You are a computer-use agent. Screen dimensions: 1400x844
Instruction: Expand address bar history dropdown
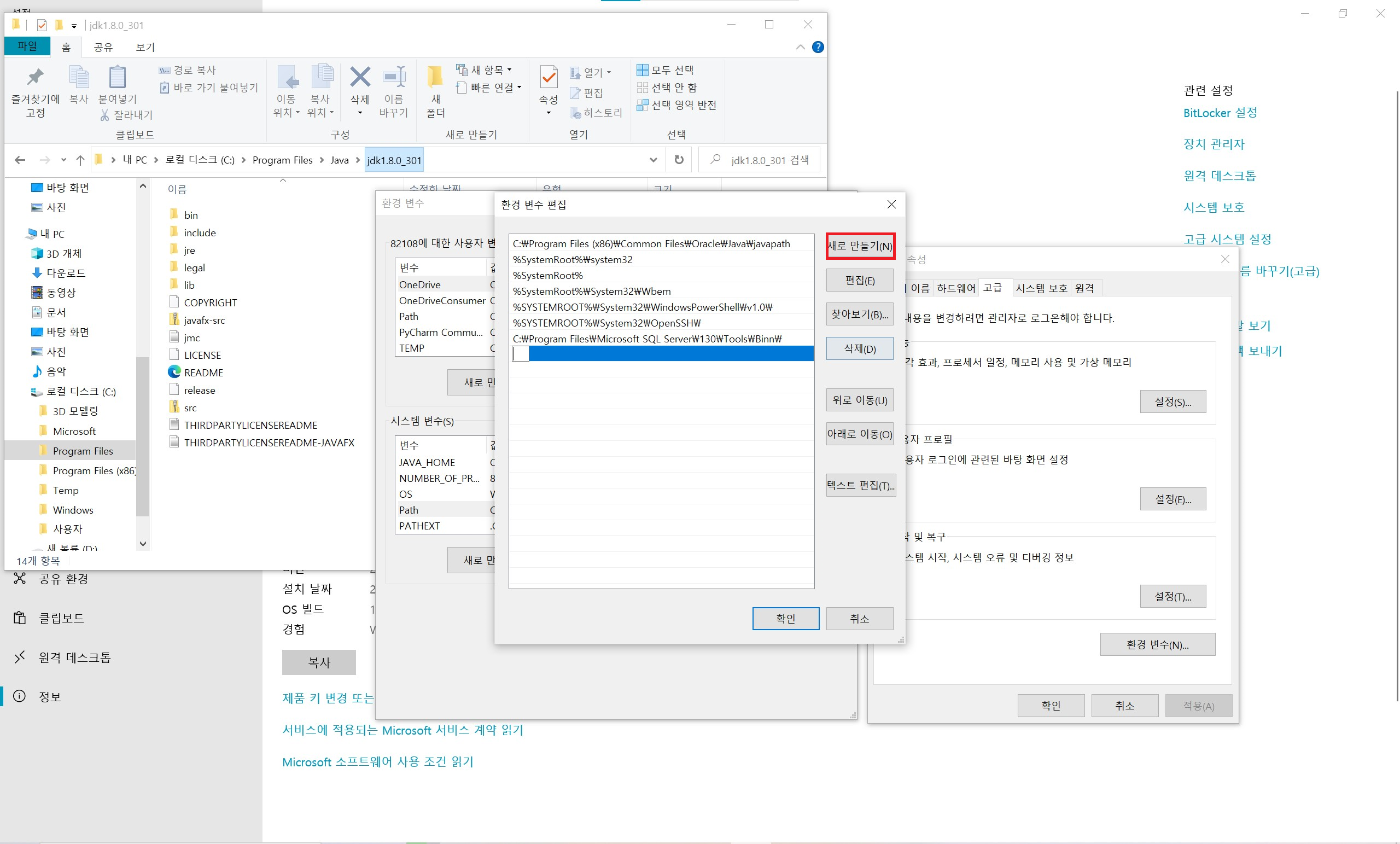pos(653,160)
